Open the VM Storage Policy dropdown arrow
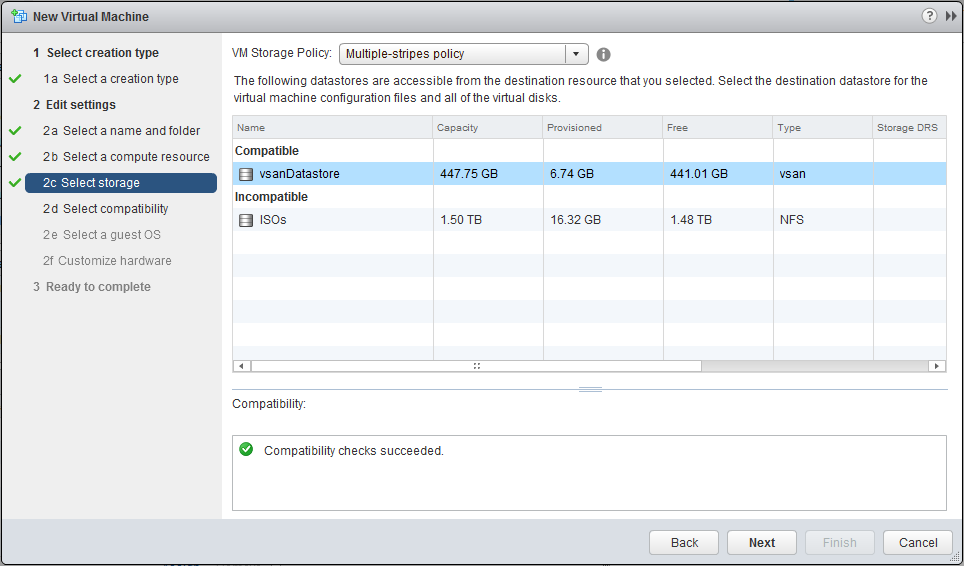The width and height of the screenshot is (964, 566). click(576, 54)
